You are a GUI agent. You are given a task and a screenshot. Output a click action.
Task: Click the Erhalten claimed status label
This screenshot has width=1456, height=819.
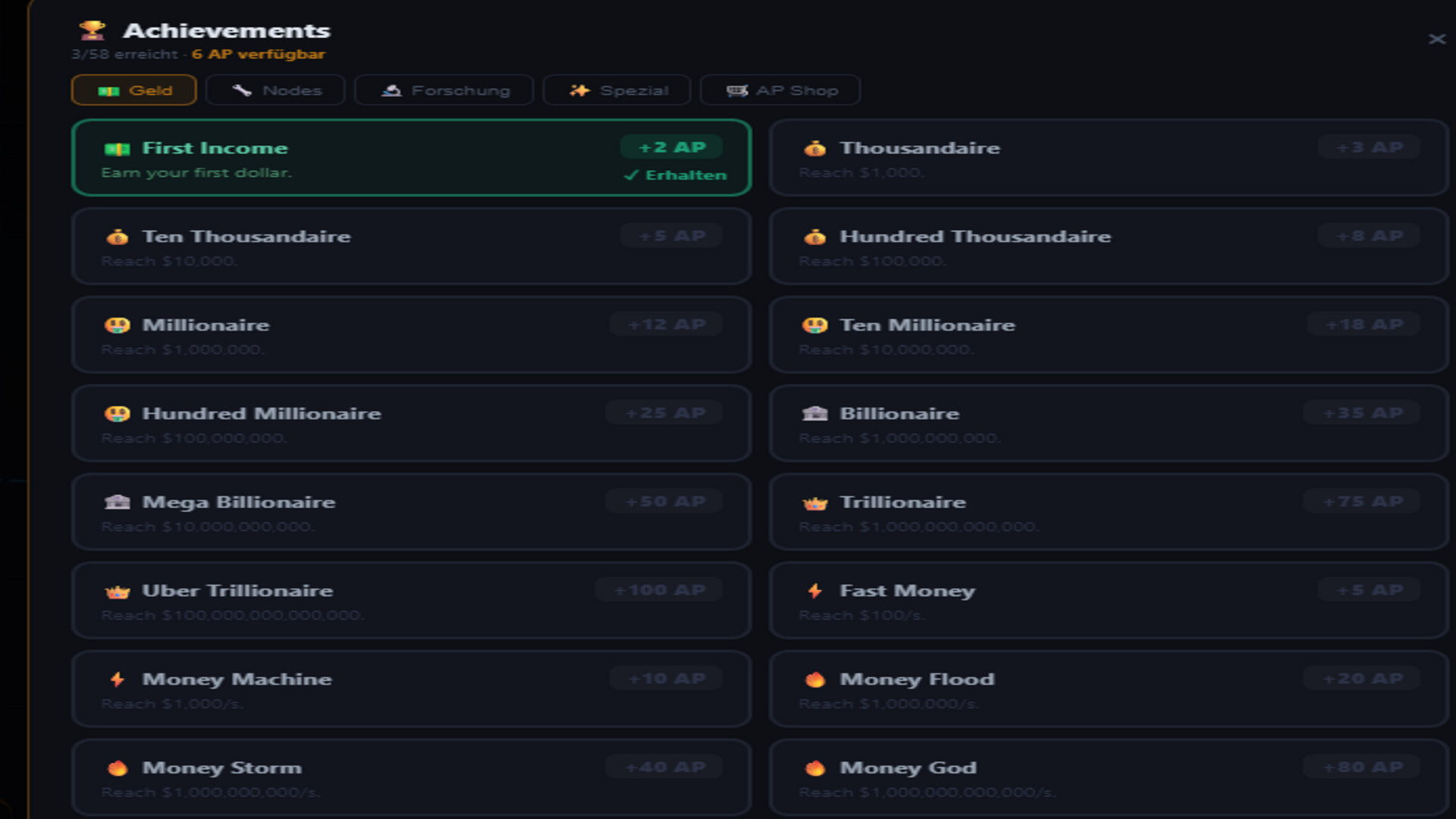coord(675,175)
